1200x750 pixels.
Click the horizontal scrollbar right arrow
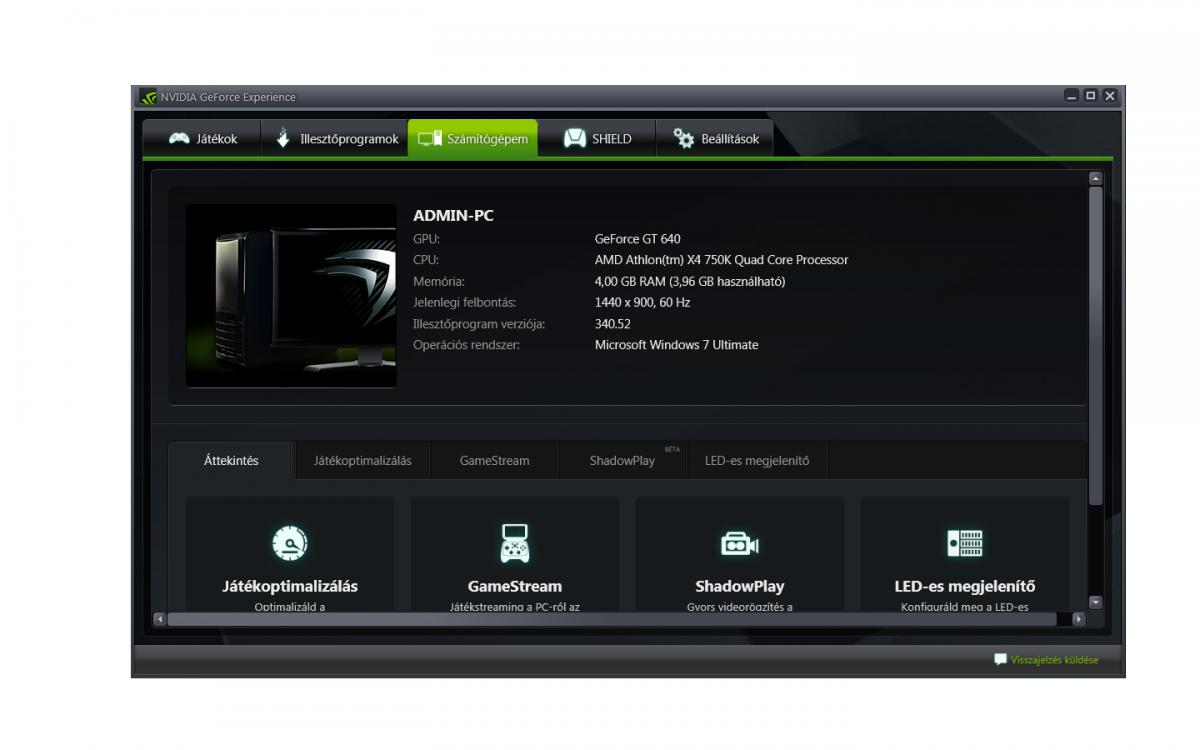[x=1078, y=619]
